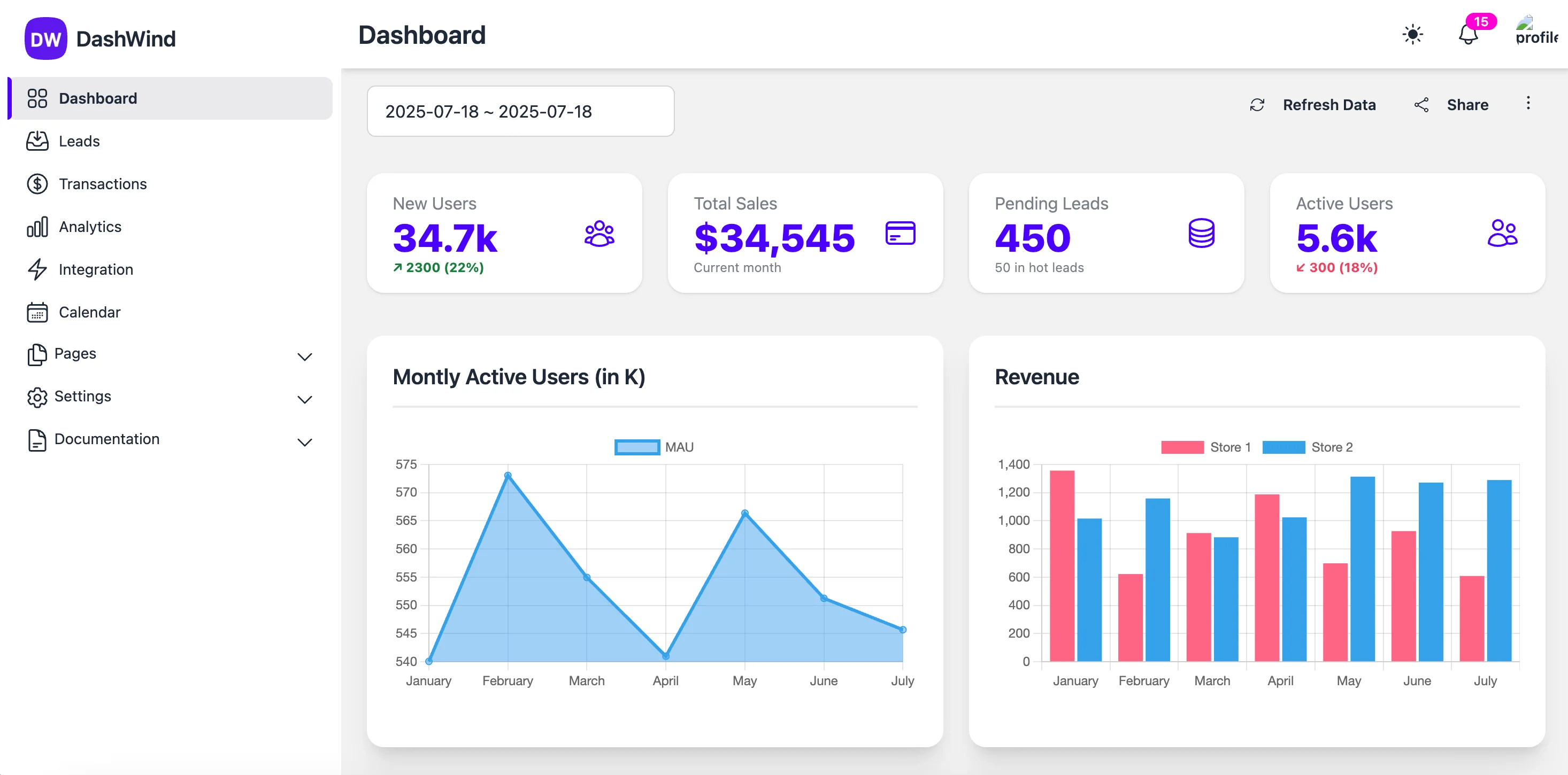Click the Pending Leads database icon

pos(1201,234)
